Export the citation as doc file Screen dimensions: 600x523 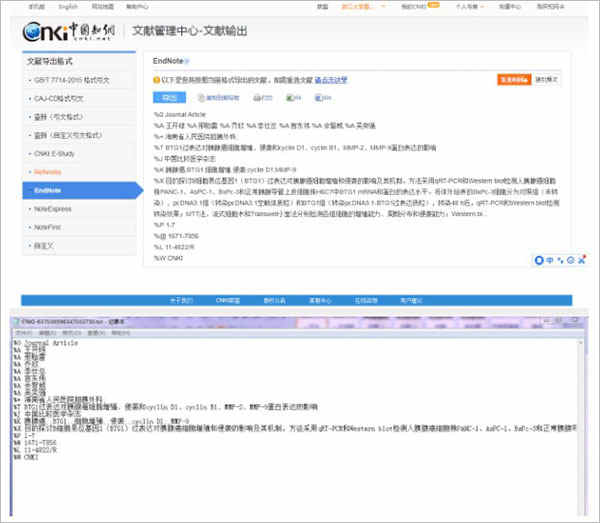pos(323,98)
